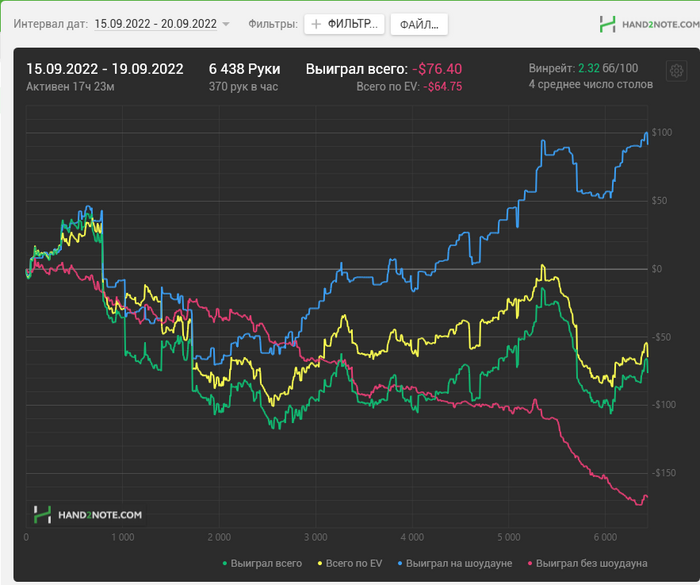This screenshot has height=585, width=700.
Task: Toggle the Выиграл без шоудауна legend series
Action: point(587,564)
